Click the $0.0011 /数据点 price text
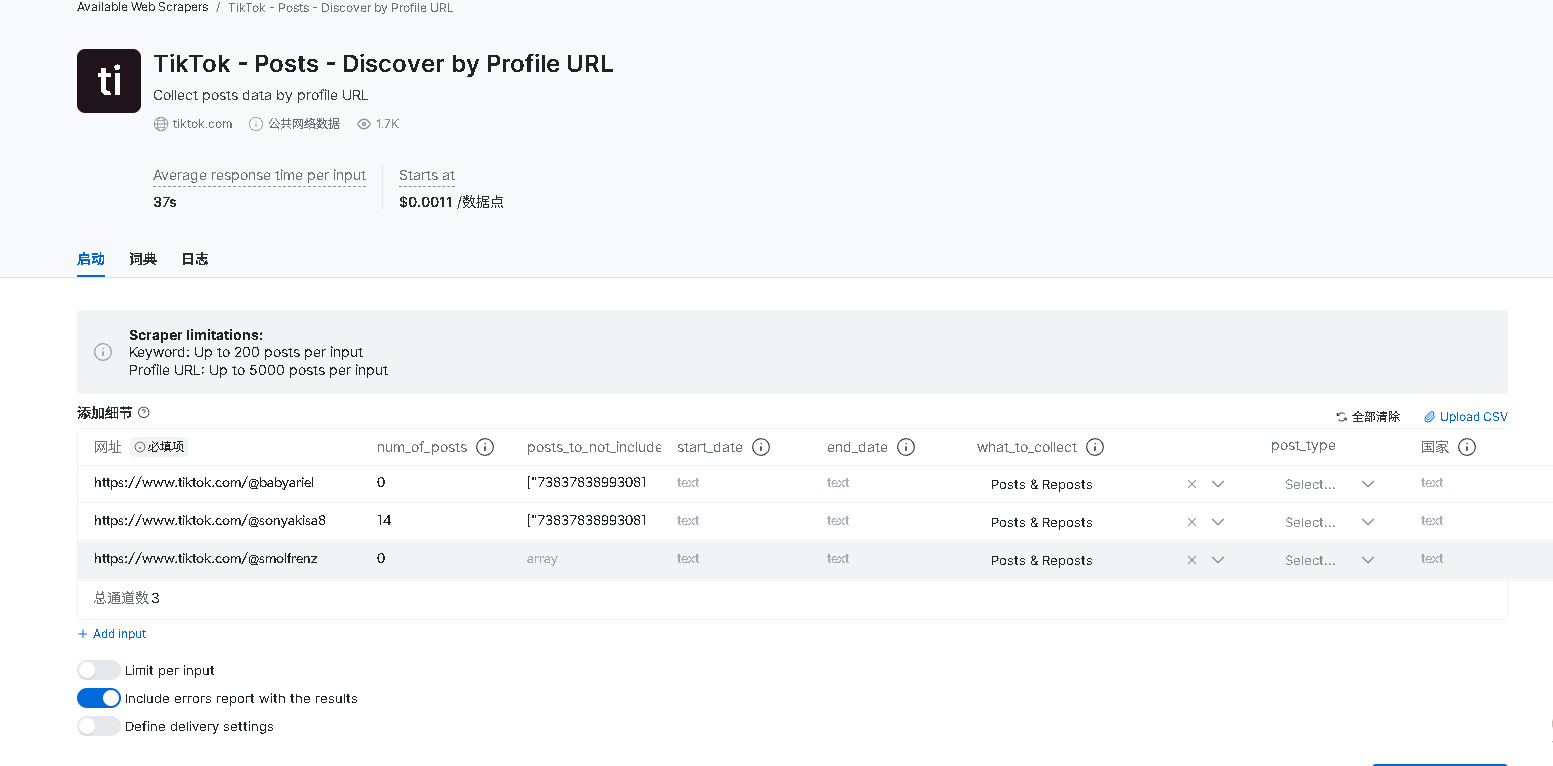 coord(451,202)
